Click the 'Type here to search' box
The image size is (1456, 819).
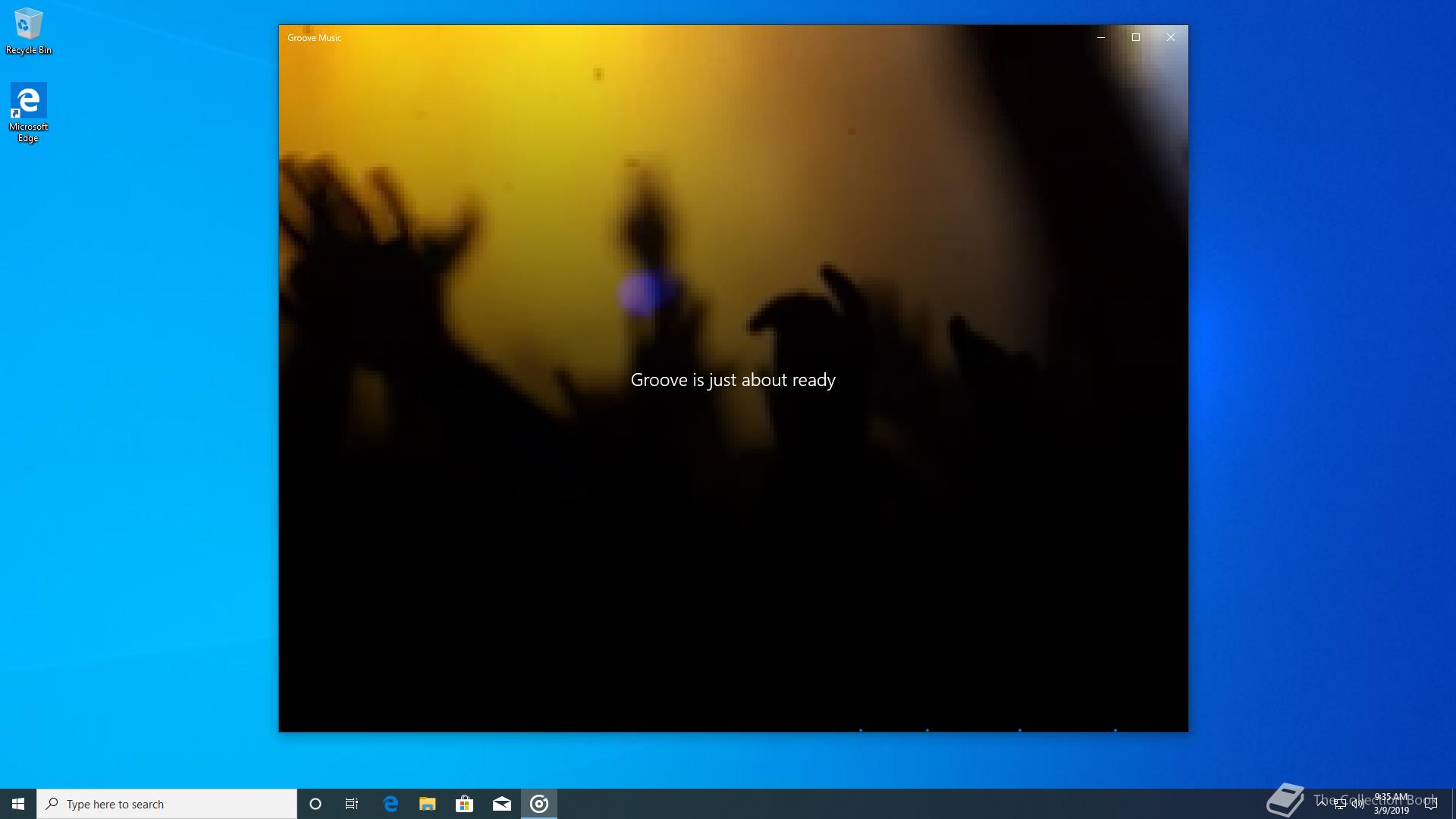click(x=167, y=804)
